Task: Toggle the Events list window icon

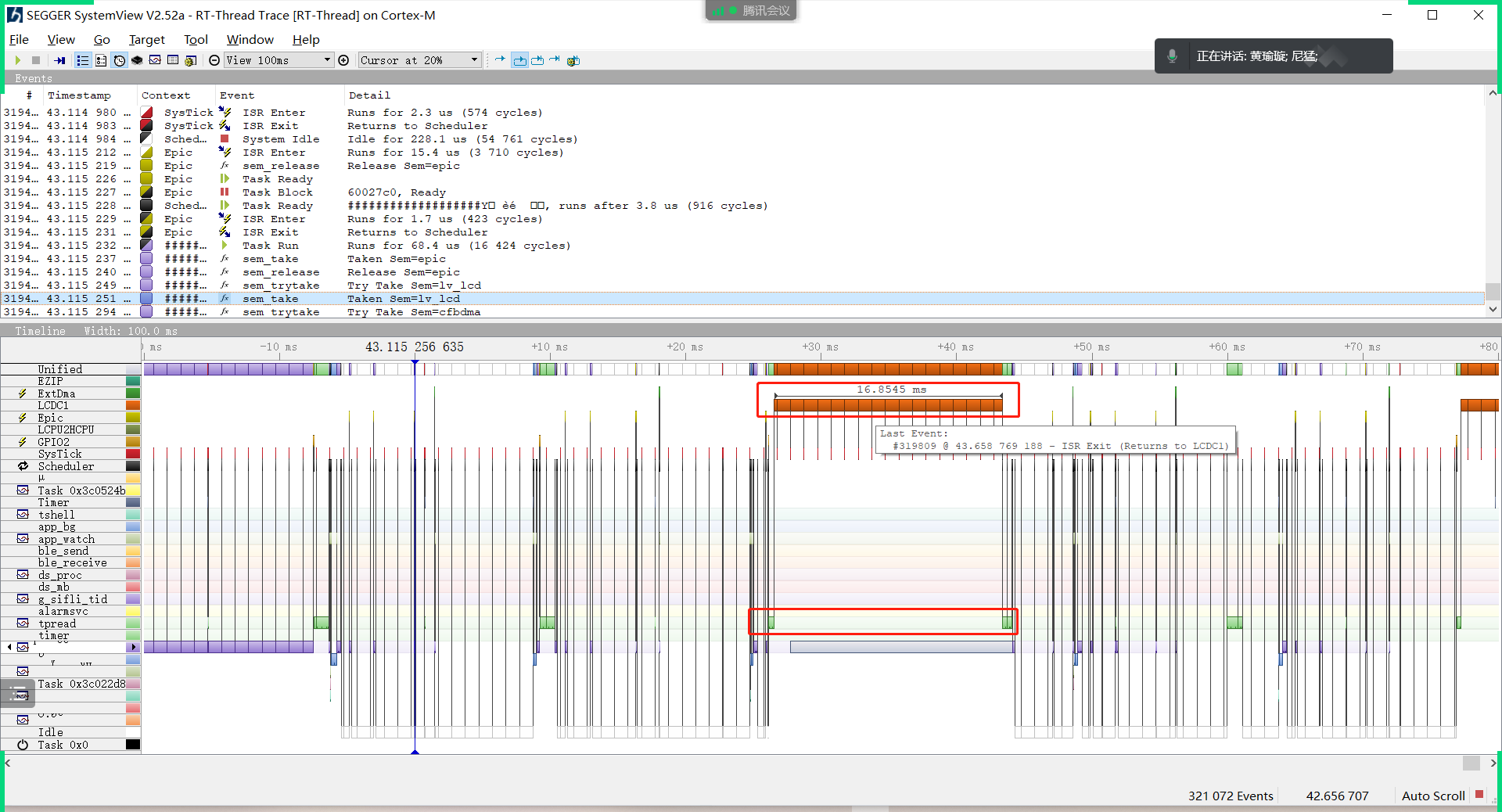Action: (82, 60)
